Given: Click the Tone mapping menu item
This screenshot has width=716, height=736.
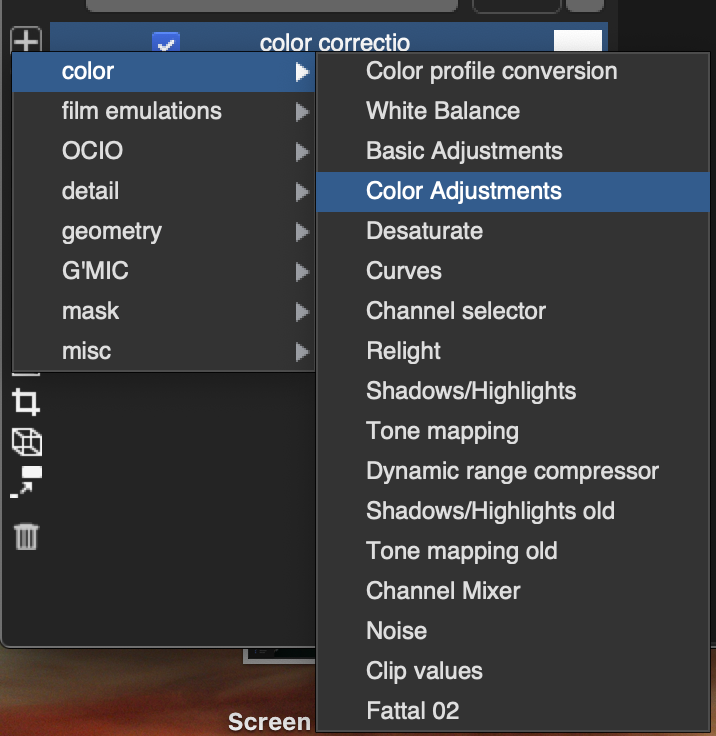Looking at the screenshot, I should (442, 431).
